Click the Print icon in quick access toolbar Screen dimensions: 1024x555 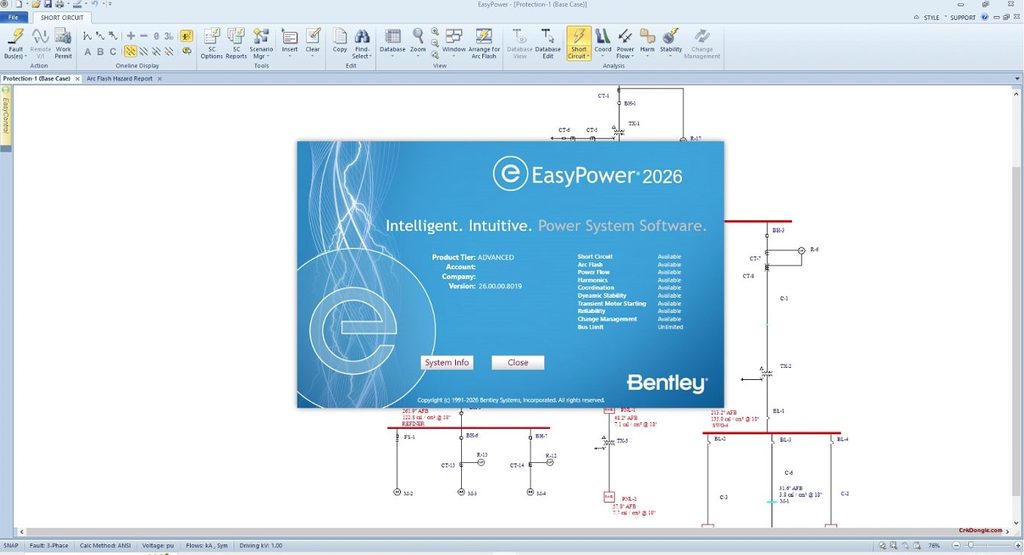pyautogui.click(x=59, y=4)
